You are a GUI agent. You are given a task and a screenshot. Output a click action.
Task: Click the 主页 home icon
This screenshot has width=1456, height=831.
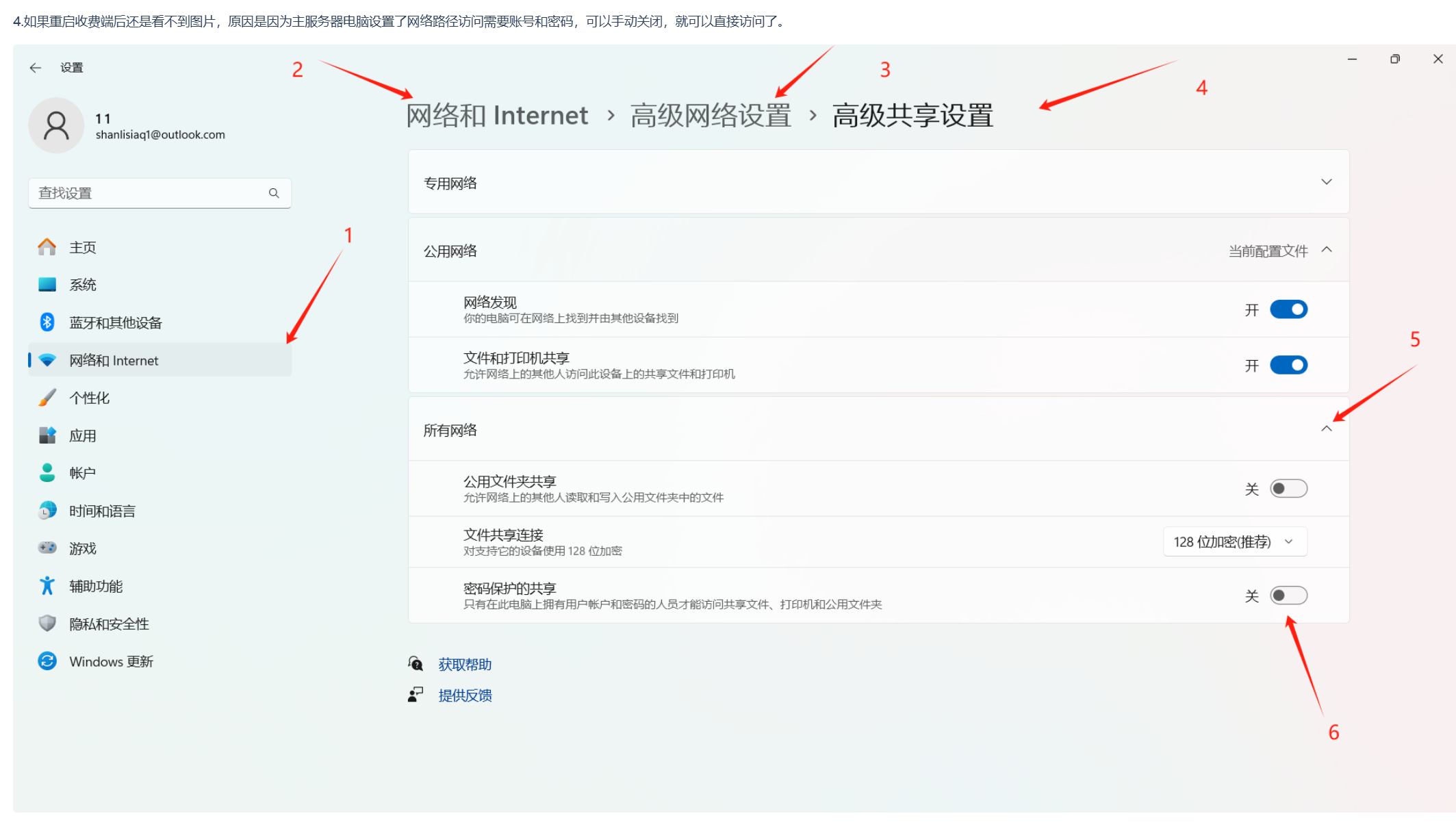click(47, 247)
